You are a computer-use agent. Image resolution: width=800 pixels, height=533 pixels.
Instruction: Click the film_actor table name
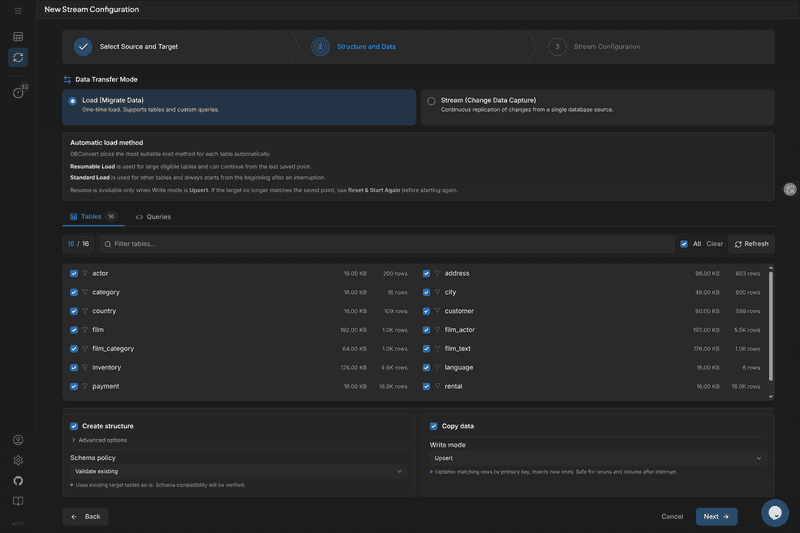460,330
